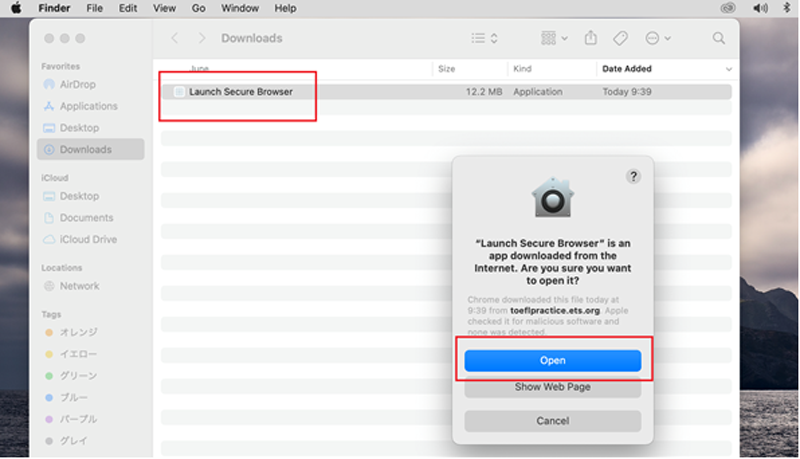The height and width of the screenshot is (459, 800).
Task: Select Applications in the sidebar
Action: click(x=90, y=106)
